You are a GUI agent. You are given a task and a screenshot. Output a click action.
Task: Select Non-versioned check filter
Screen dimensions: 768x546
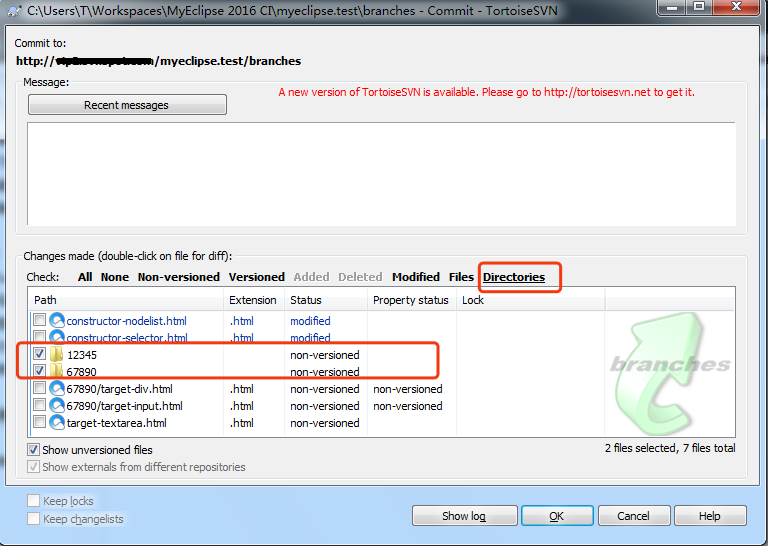click(x=178, y=277)
